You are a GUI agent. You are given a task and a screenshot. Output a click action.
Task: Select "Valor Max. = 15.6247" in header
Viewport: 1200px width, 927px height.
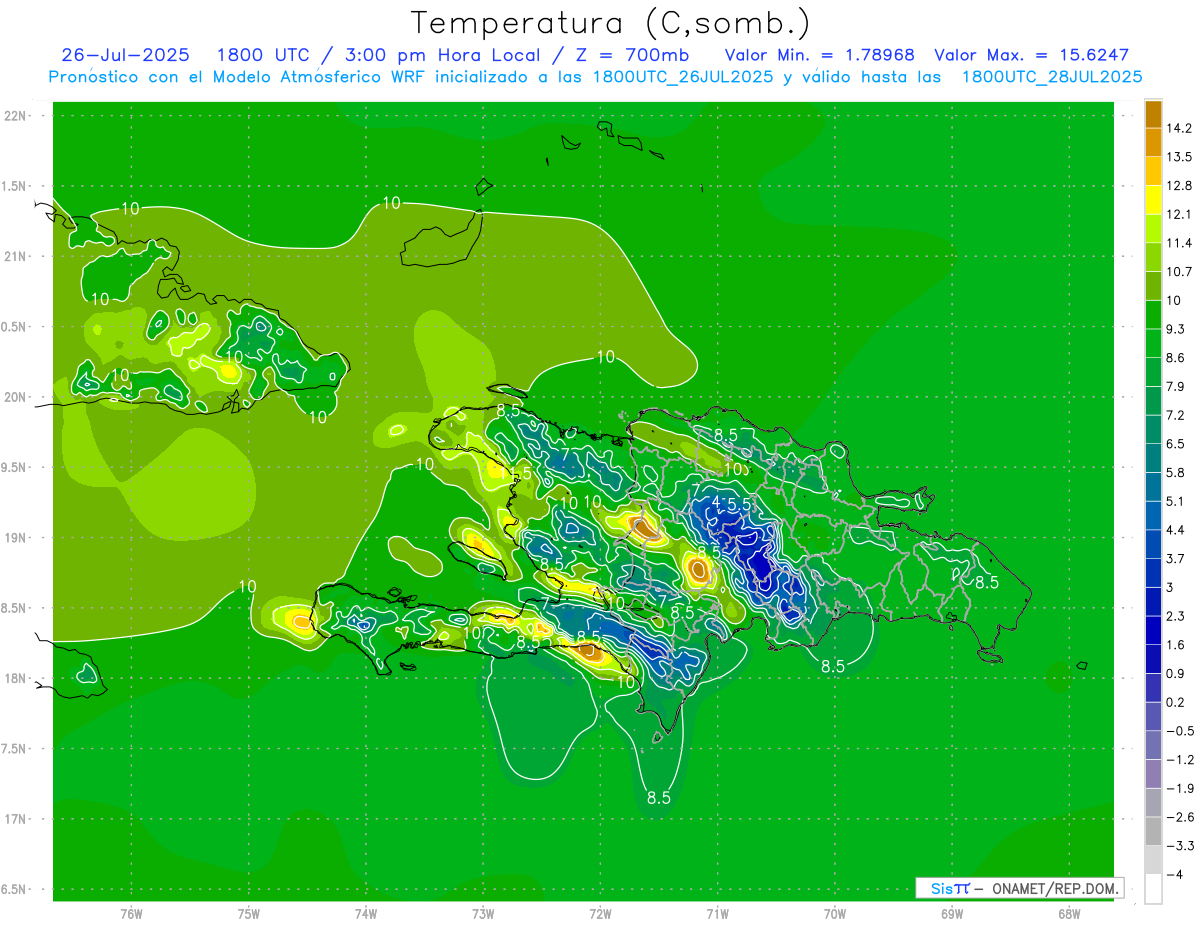(1031, 55)
